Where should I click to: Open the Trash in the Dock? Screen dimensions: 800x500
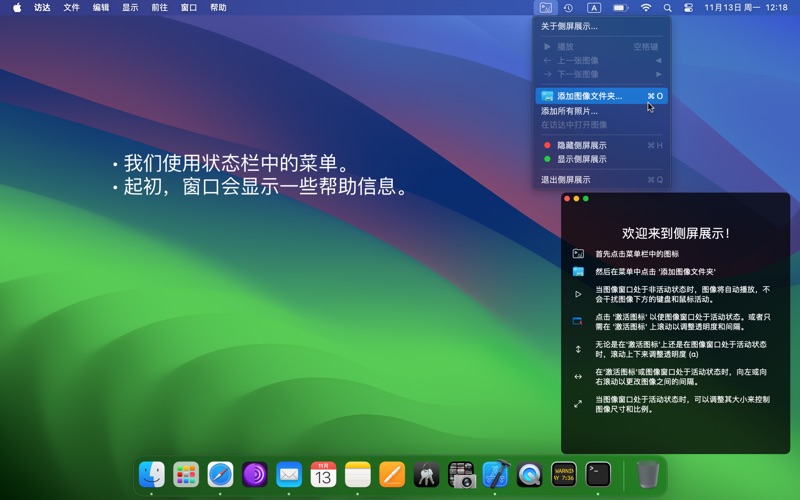(647, 474)
